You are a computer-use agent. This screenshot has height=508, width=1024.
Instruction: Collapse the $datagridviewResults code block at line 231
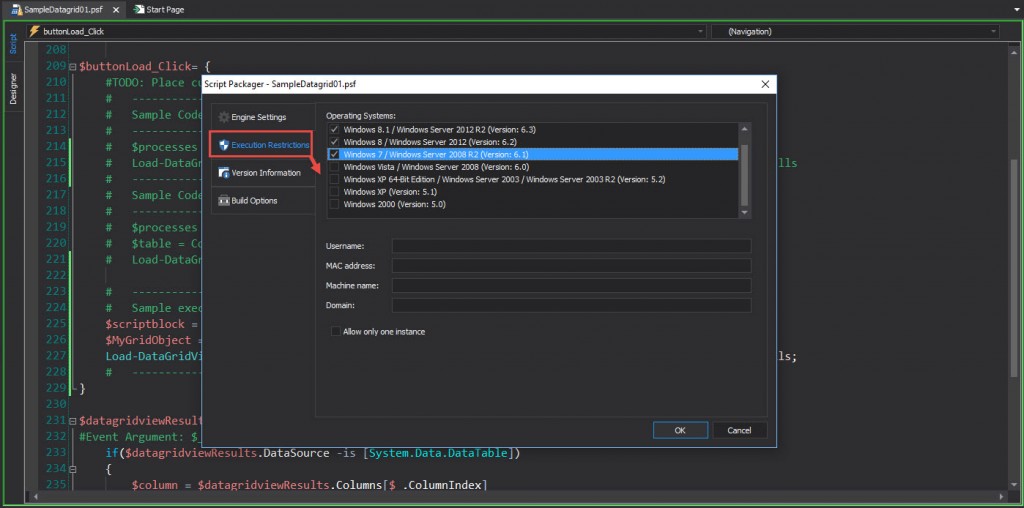[x=72, y=421]
